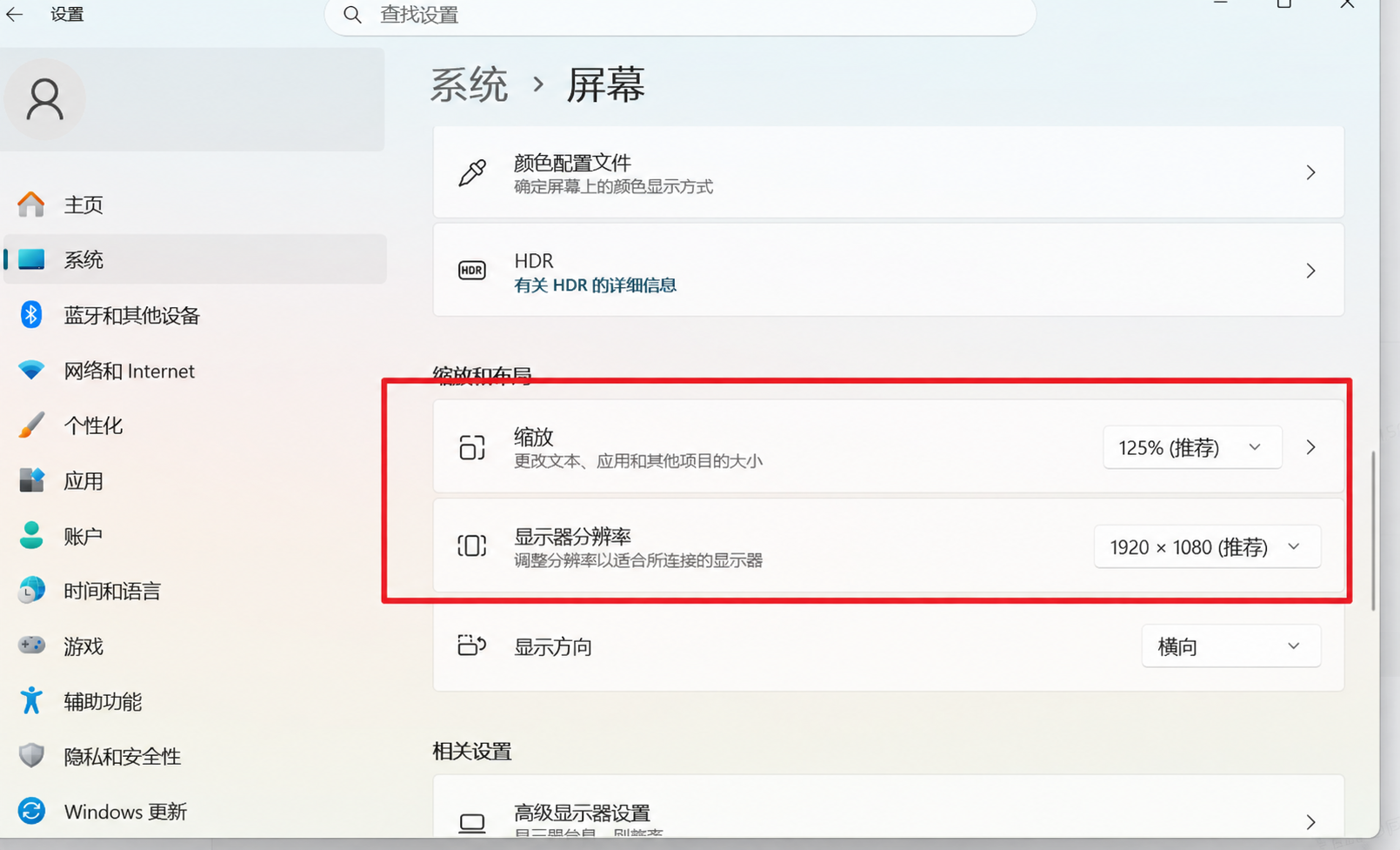Click the display orientation icon

472,646
